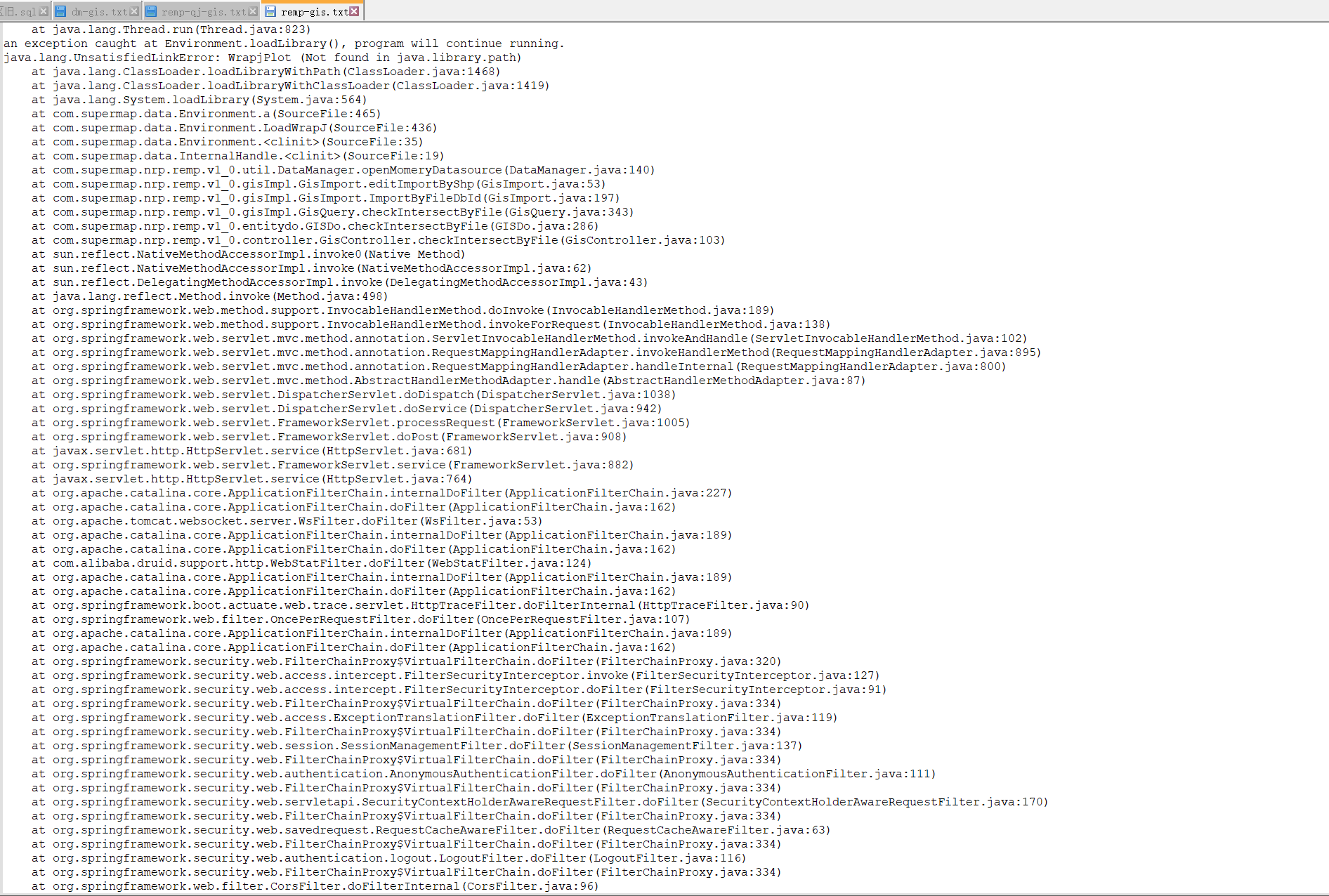Click the save icon on remp-gis.txt tab
The height and width of the screenshot is (896, 1329).
270,11
